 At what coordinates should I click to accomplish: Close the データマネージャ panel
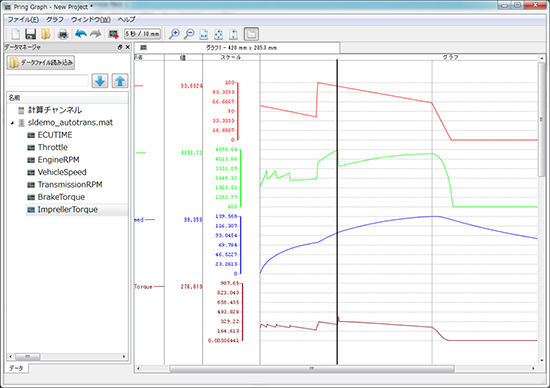(x=128, y=47)
